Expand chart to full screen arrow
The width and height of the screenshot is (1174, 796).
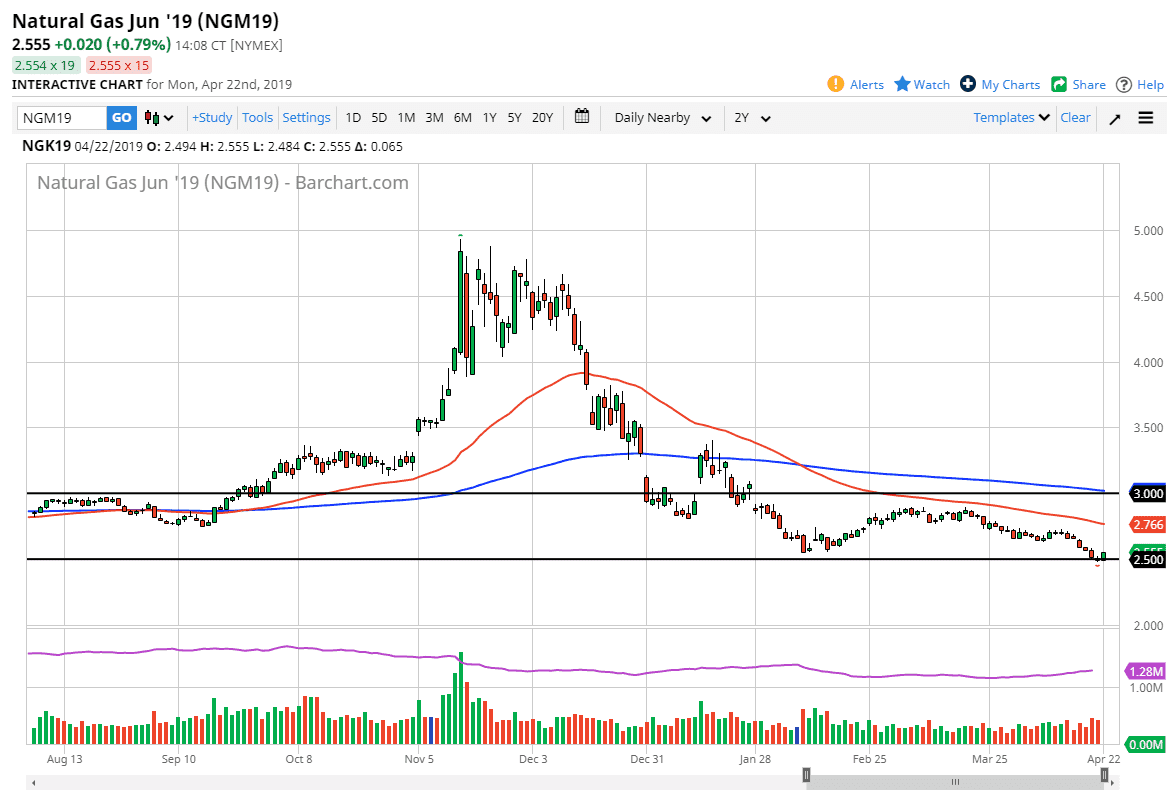1115,118
